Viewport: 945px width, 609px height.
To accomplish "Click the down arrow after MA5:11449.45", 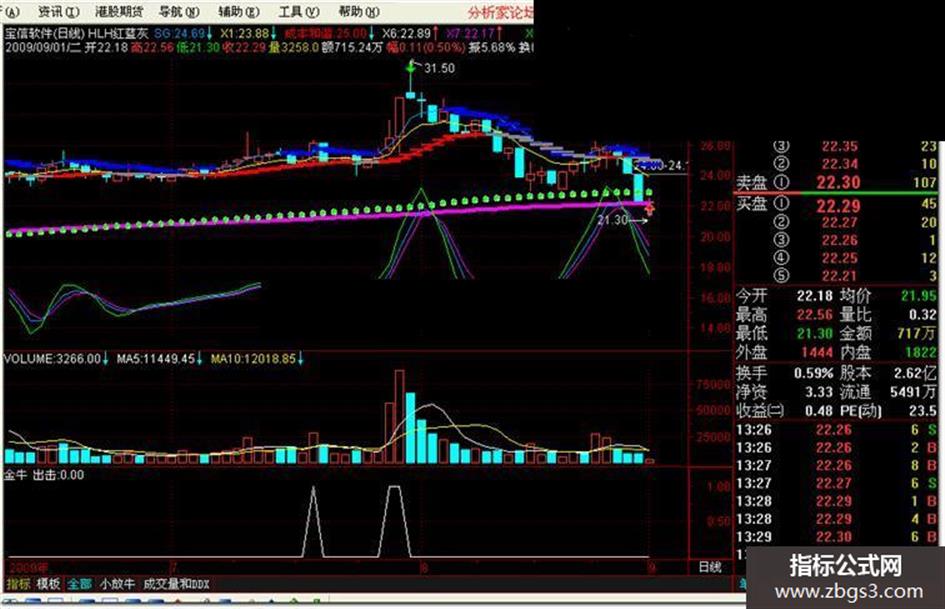I will (x=199, y=359).
